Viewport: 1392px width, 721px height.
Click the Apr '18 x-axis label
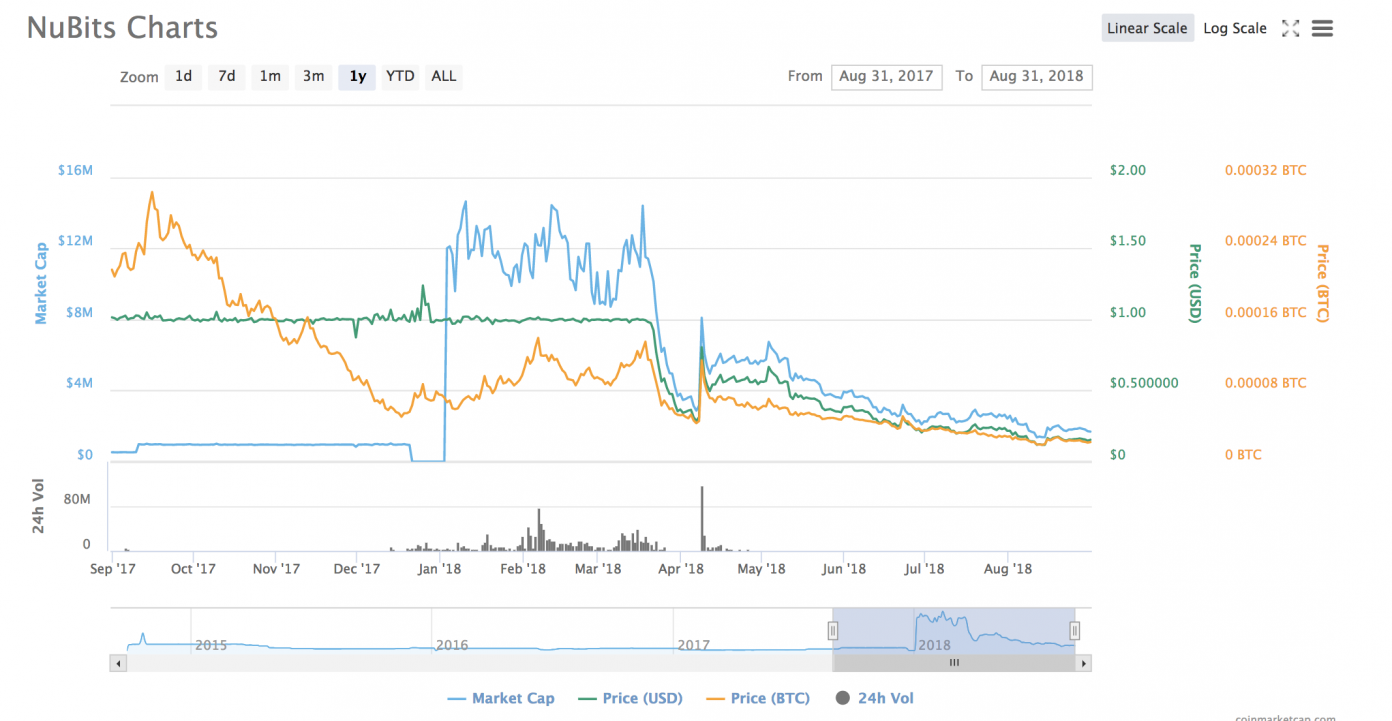(x=682, y=569)
